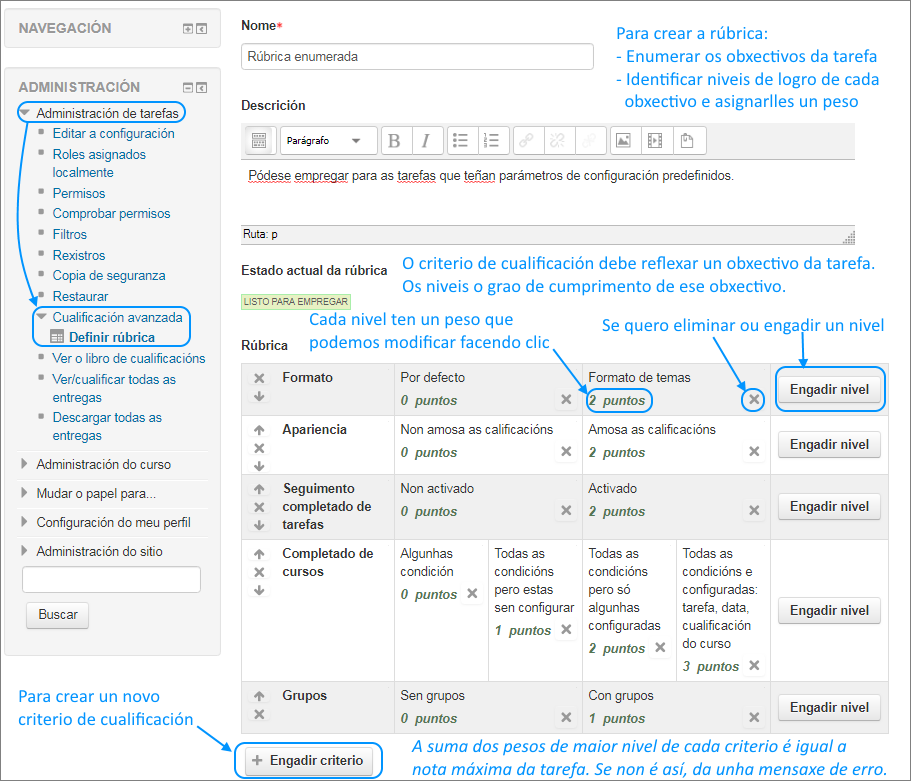The width and height of the screenshot is (911, 781).
Task: Open the Parágrafo format dropdown
Action: pos(328,141)
